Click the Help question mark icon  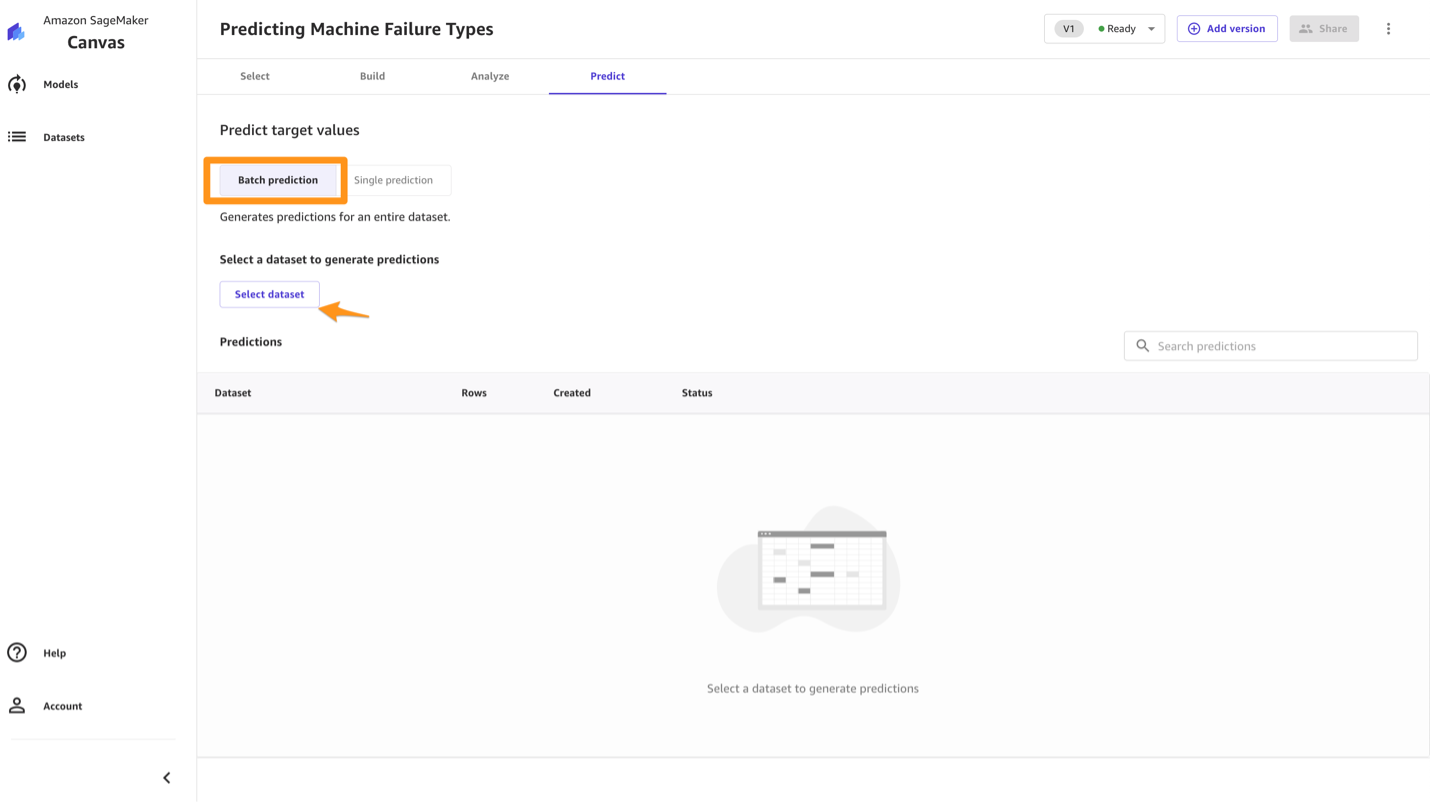click(17, 653)
